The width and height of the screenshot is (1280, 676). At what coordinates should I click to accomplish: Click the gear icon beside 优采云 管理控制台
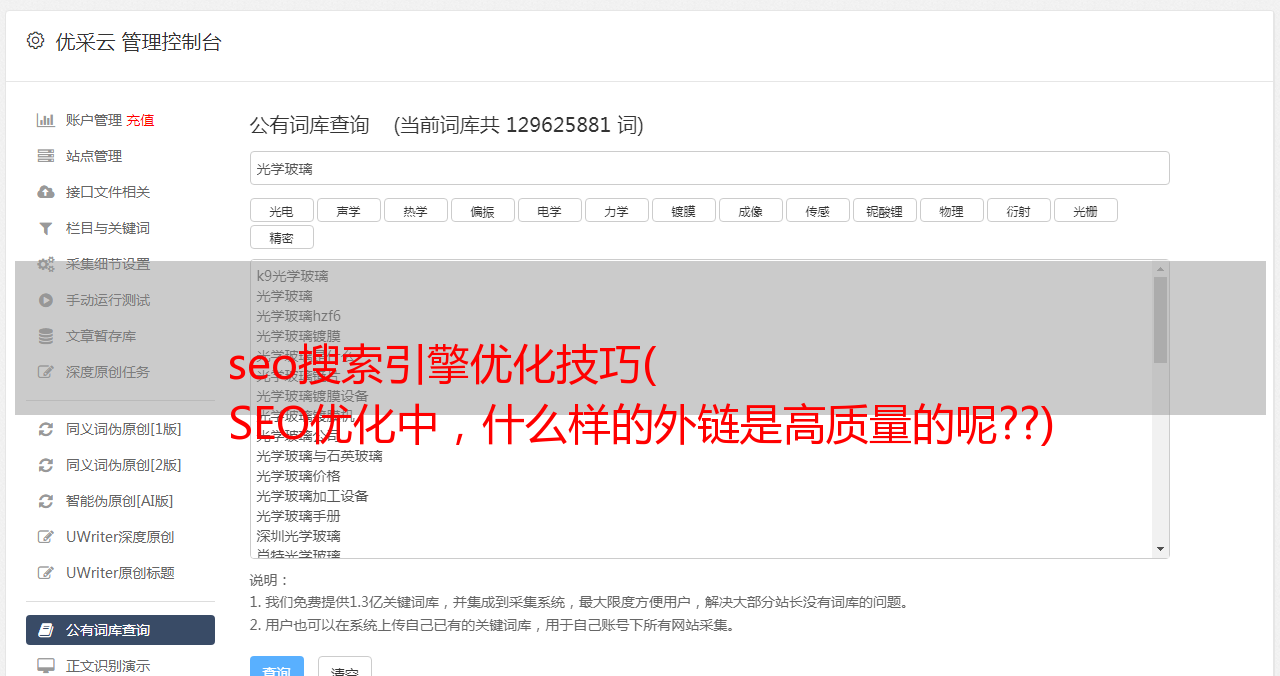[36, 41]
